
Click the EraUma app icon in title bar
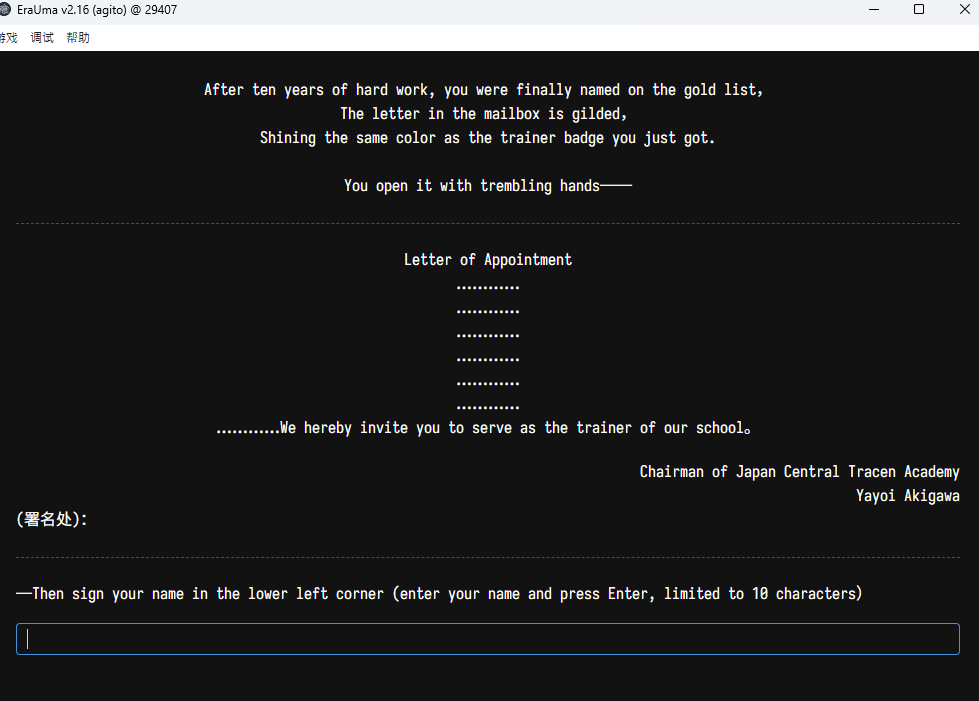pos(5,9)
